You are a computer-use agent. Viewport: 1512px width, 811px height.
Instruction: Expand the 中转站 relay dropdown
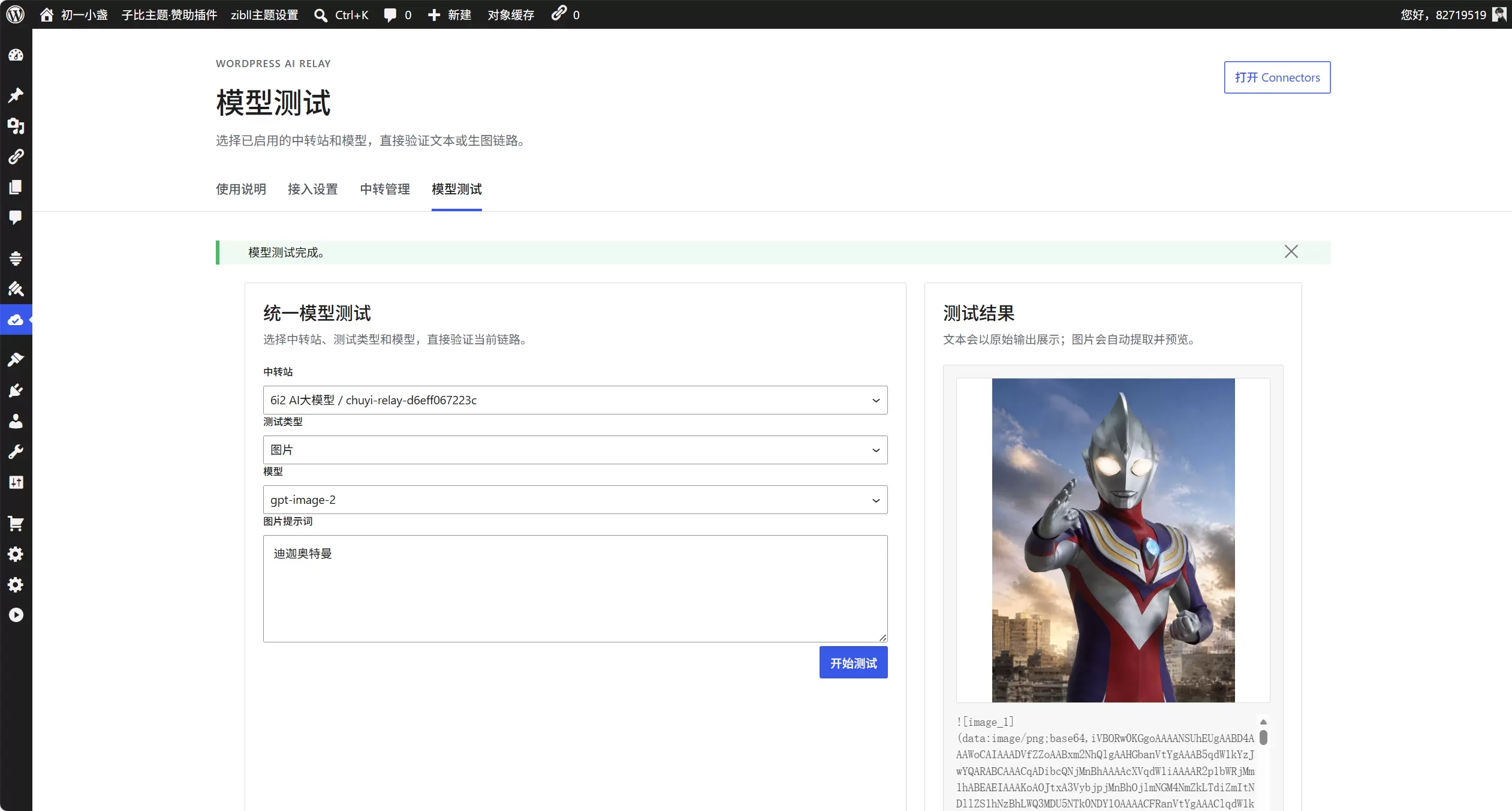[575, 400]
